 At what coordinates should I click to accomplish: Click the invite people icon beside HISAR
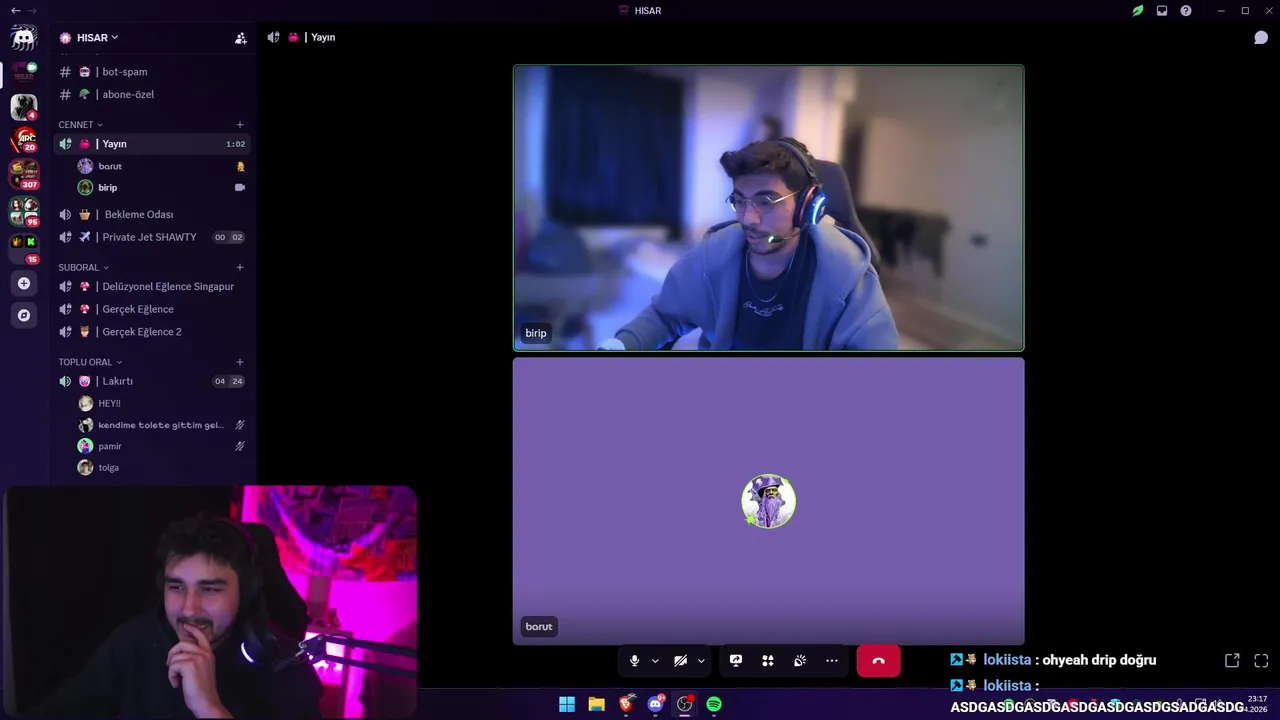240,38
